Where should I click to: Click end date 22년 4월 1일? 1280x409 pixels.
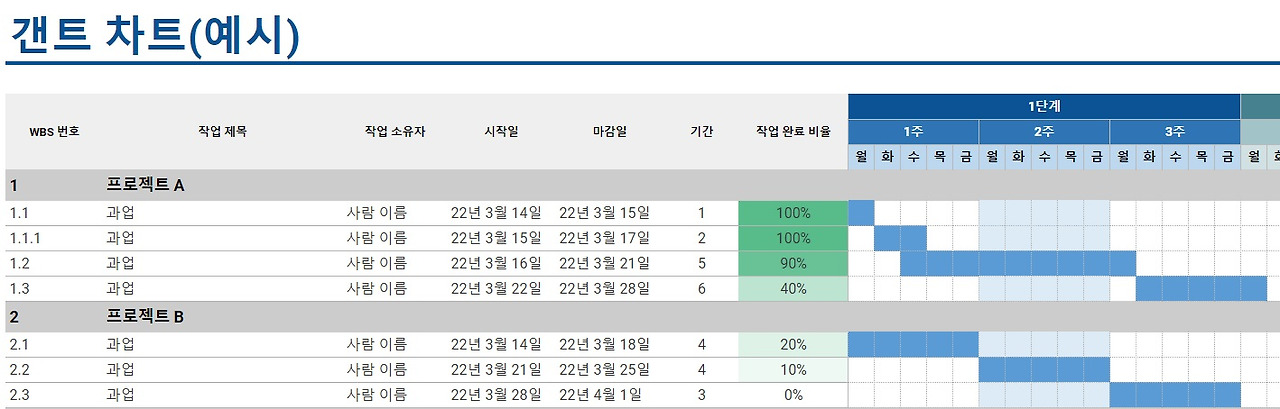(x=600, y=395)
